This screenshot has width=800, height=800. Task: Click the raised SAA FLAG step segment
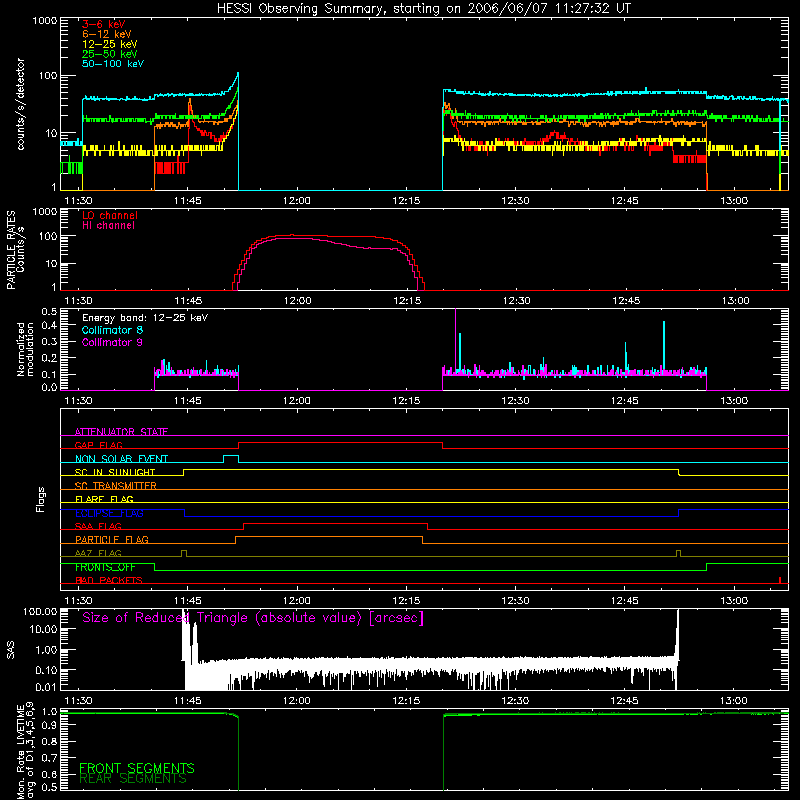[x=336, y=523]
